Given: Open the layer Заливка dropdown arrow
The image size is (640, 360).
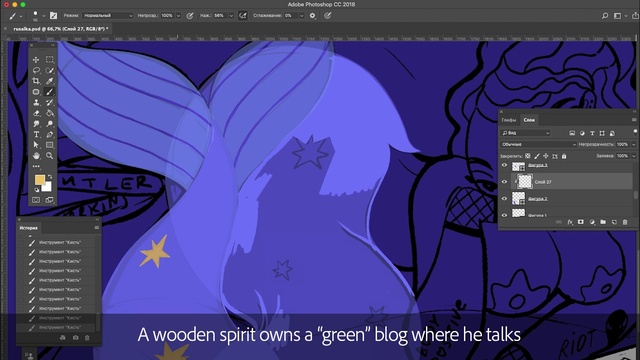Looking at the screenshot, I should 633,156.
